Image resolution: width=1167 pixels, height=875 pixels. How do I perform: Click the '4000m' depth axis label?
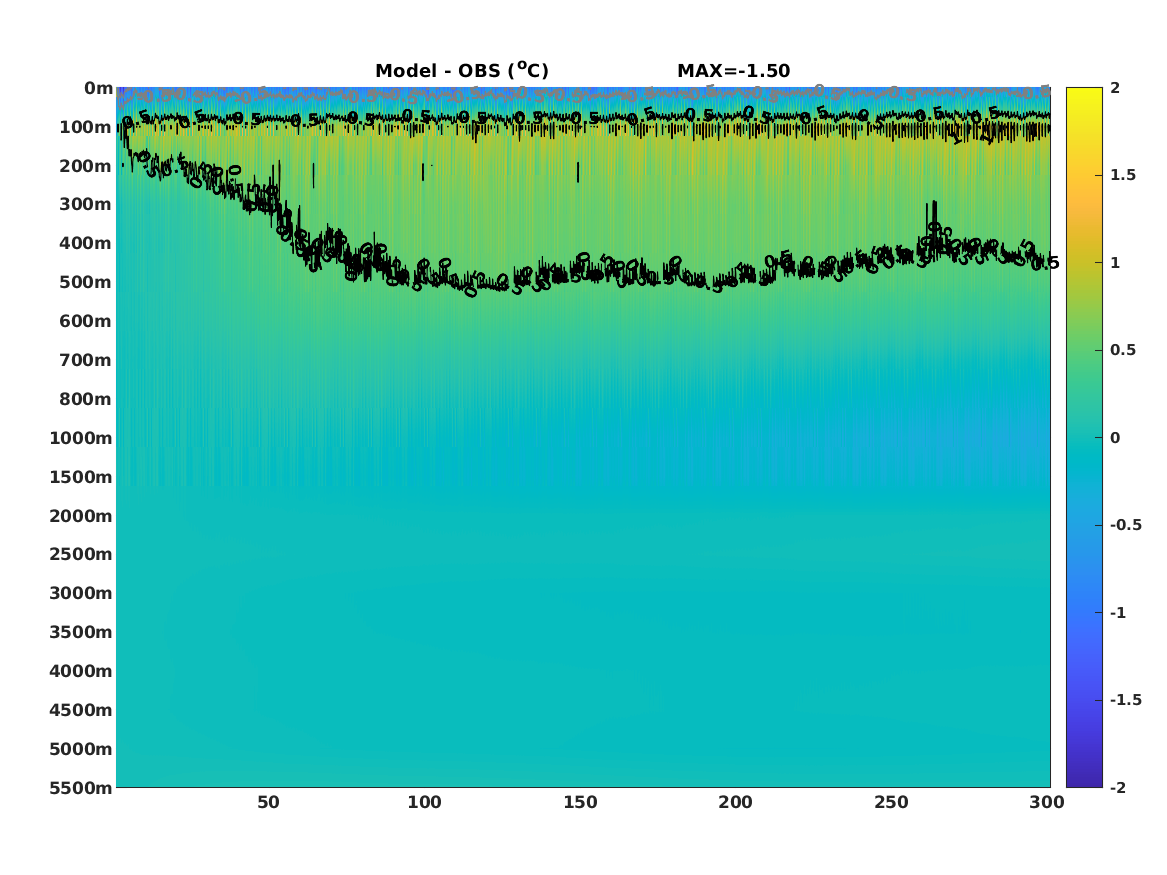81,671
